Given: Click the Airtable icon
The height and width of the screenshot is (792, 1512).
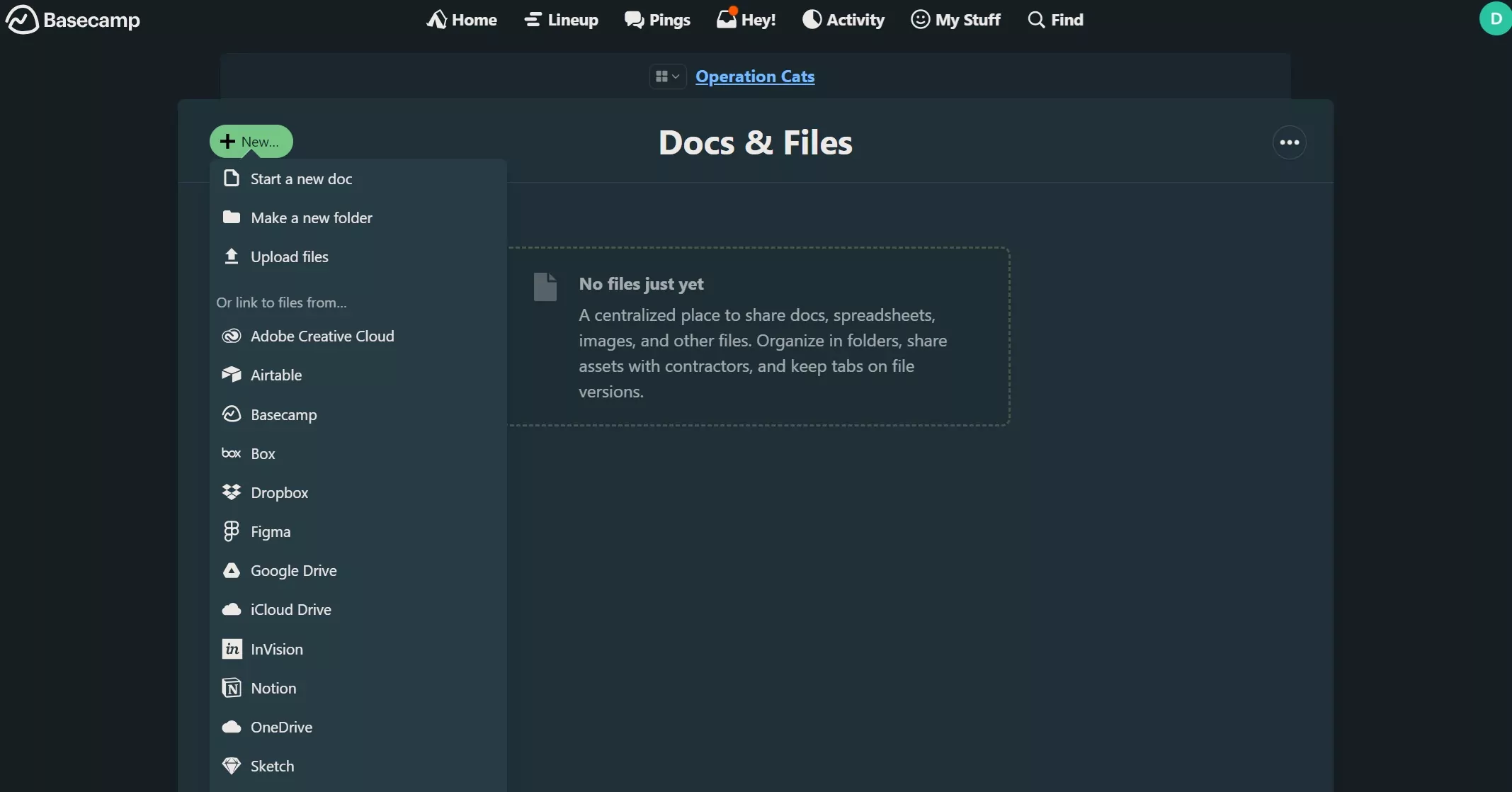Looking at the screenshot, I should pos(231,374).
